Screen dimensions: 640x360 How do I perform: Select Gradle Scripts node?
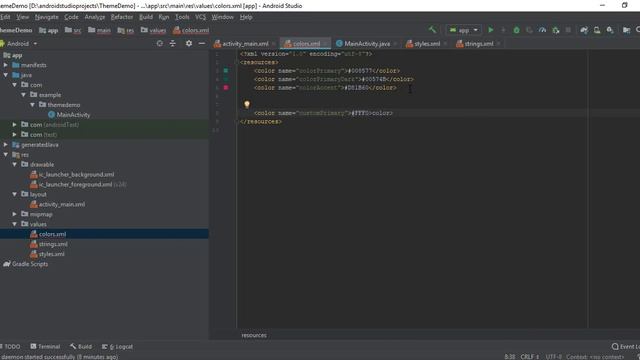25,264
